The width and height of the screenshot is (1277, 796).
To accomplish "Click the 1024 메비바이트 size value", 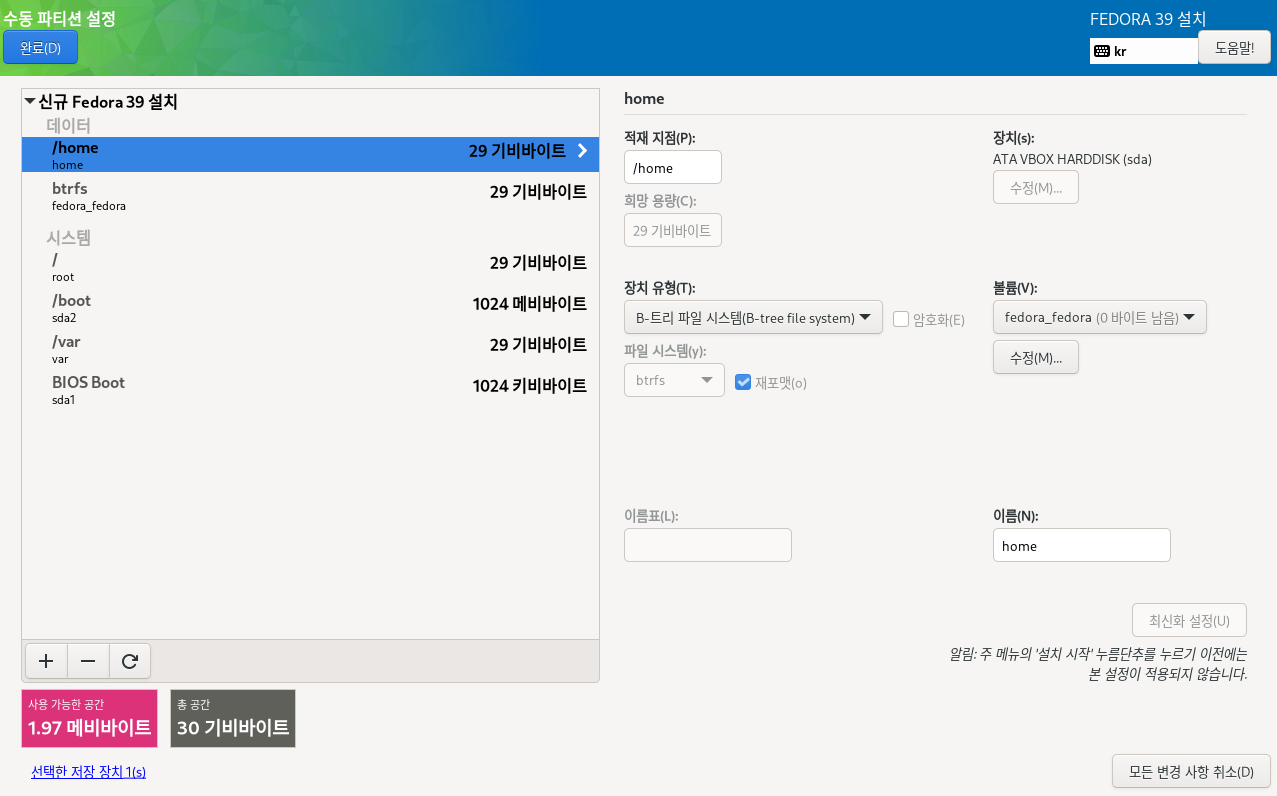I will point(530,304).
